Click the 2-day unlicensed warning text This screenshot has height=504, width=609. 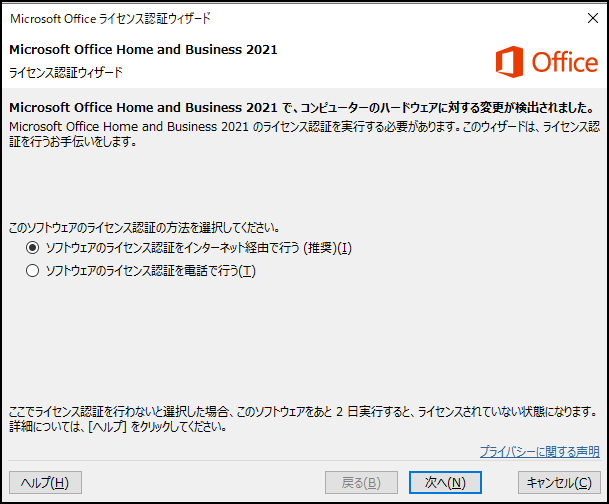pos(302,412)
